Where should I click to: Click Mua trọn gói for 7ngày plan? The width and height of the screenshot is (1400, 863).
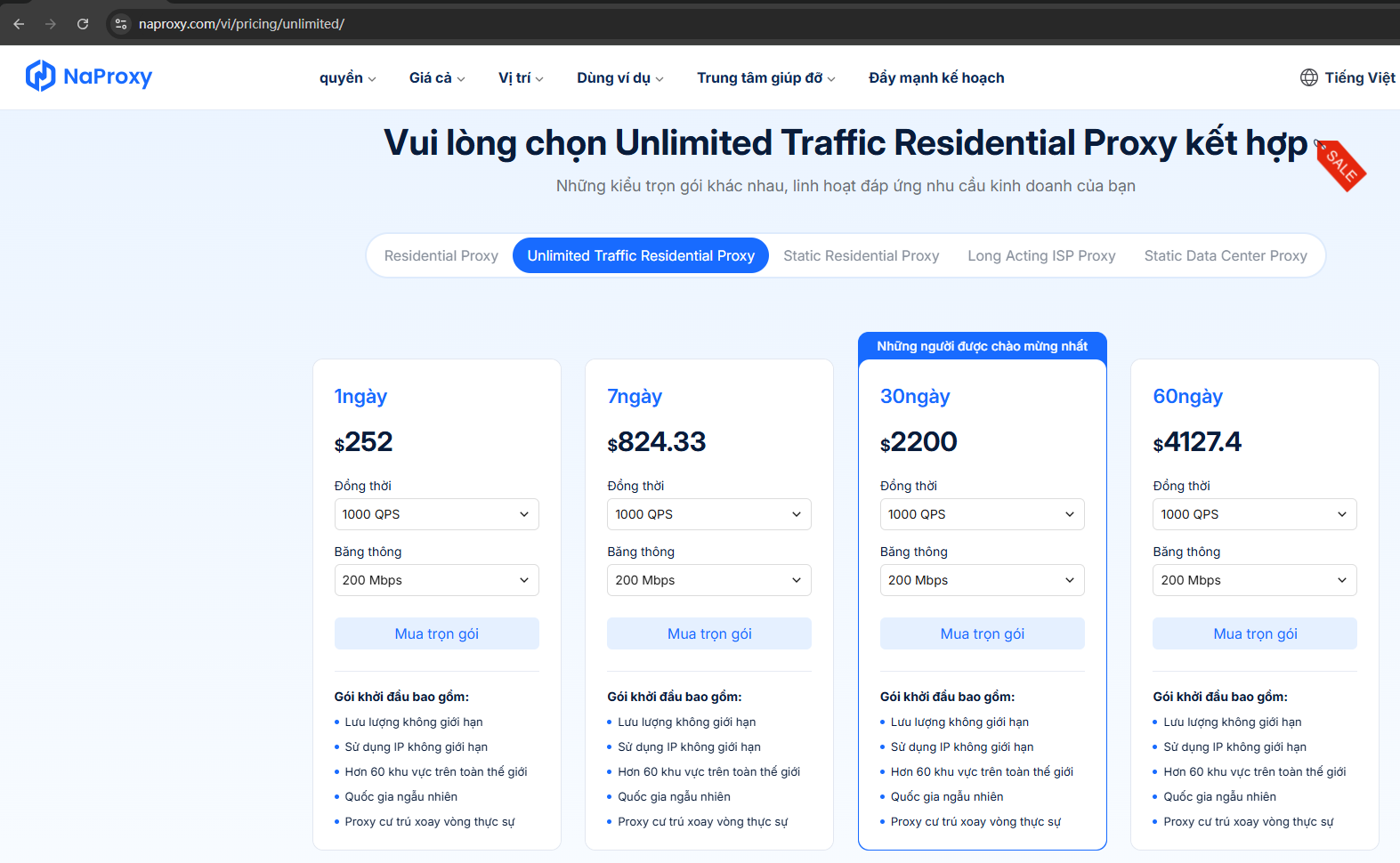[x=709, y=633]
